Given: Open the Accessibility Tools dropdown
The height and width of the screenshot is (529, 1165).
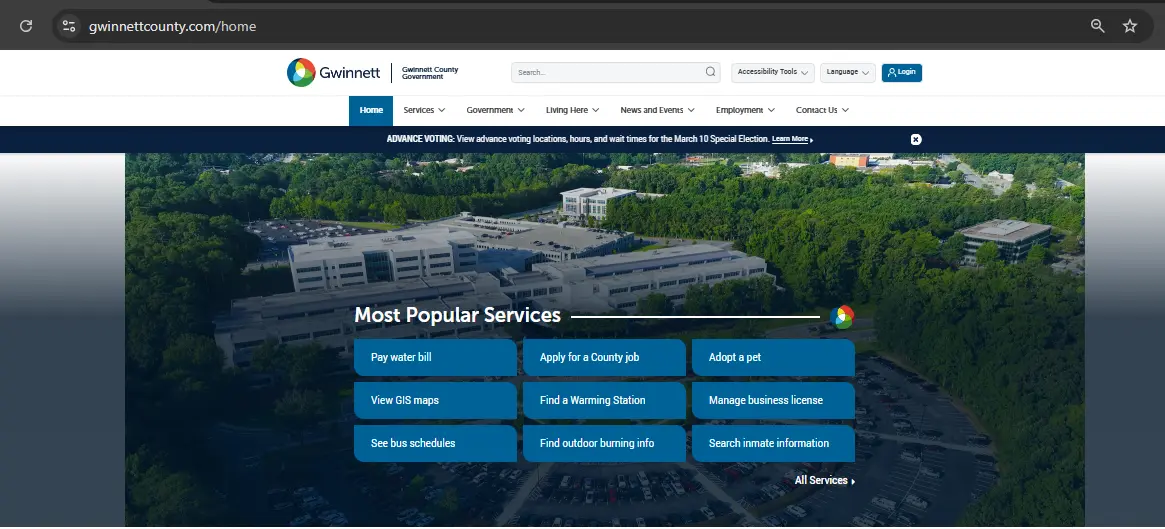Looking at the screenshot, I should tap(772, 72).
